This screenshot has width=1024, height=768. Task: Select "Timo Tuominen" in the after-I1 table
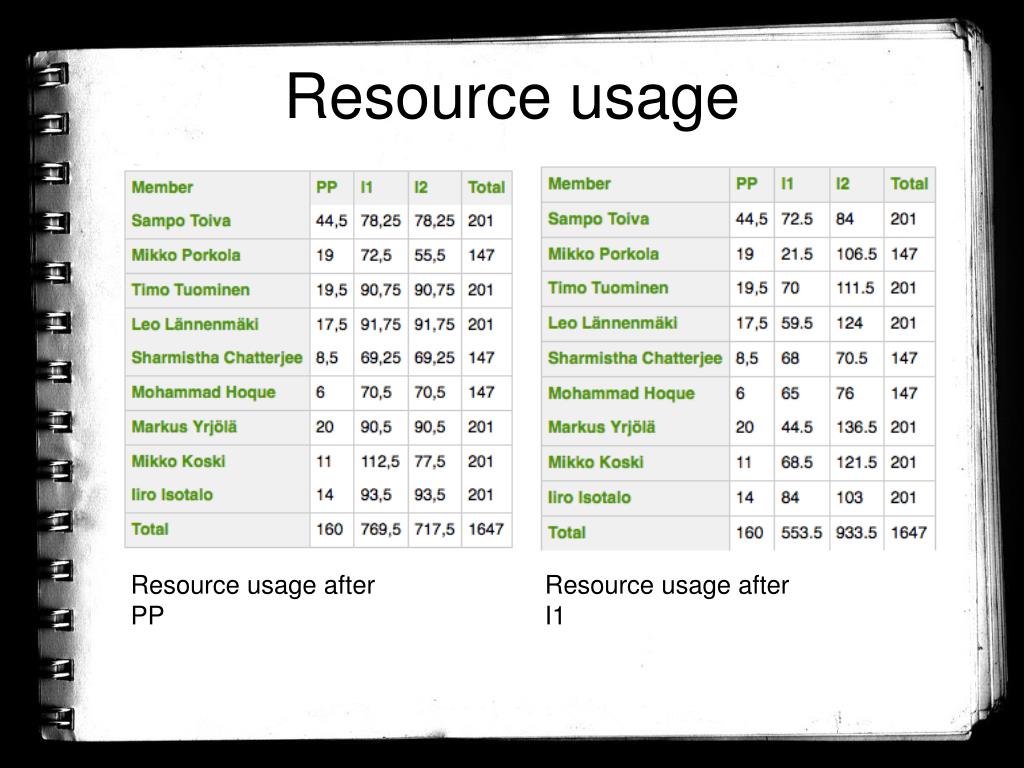tap(608, 288)
